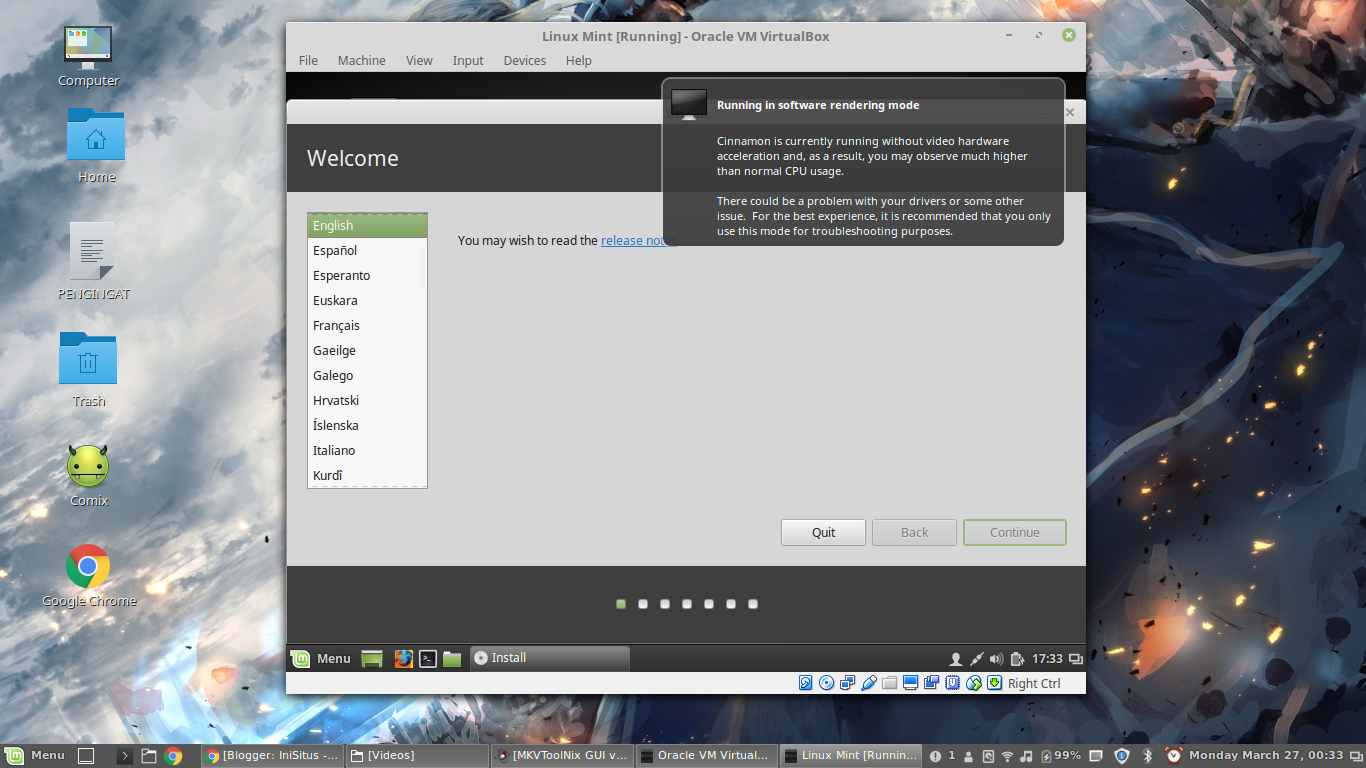Select Íslenska in the language list
The width and height of the screenshot is (1366, 768).
(367, 426)
